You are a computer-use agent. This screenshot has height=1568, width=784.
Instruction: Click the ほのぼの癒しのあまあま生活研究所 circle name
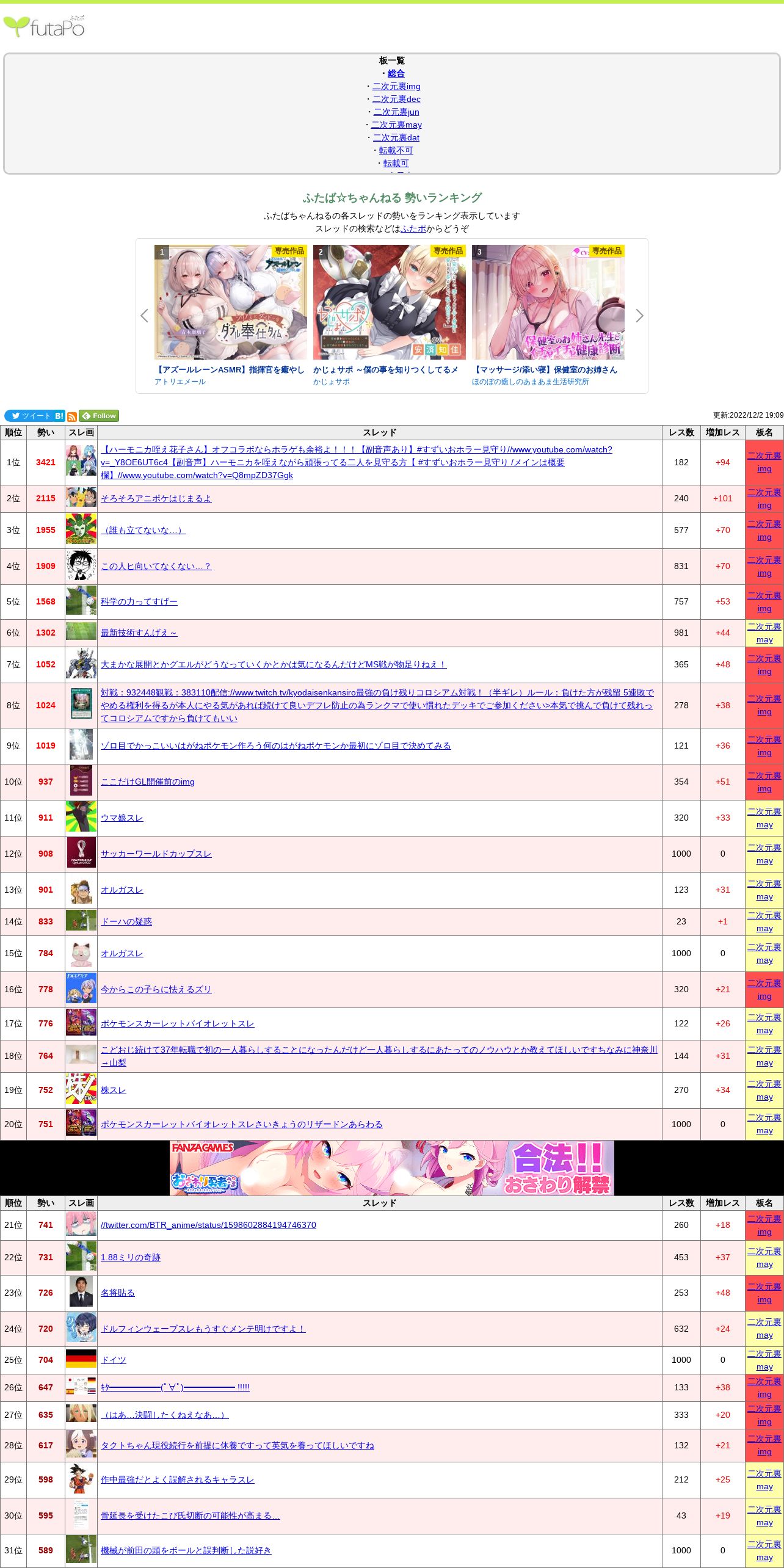531,382
